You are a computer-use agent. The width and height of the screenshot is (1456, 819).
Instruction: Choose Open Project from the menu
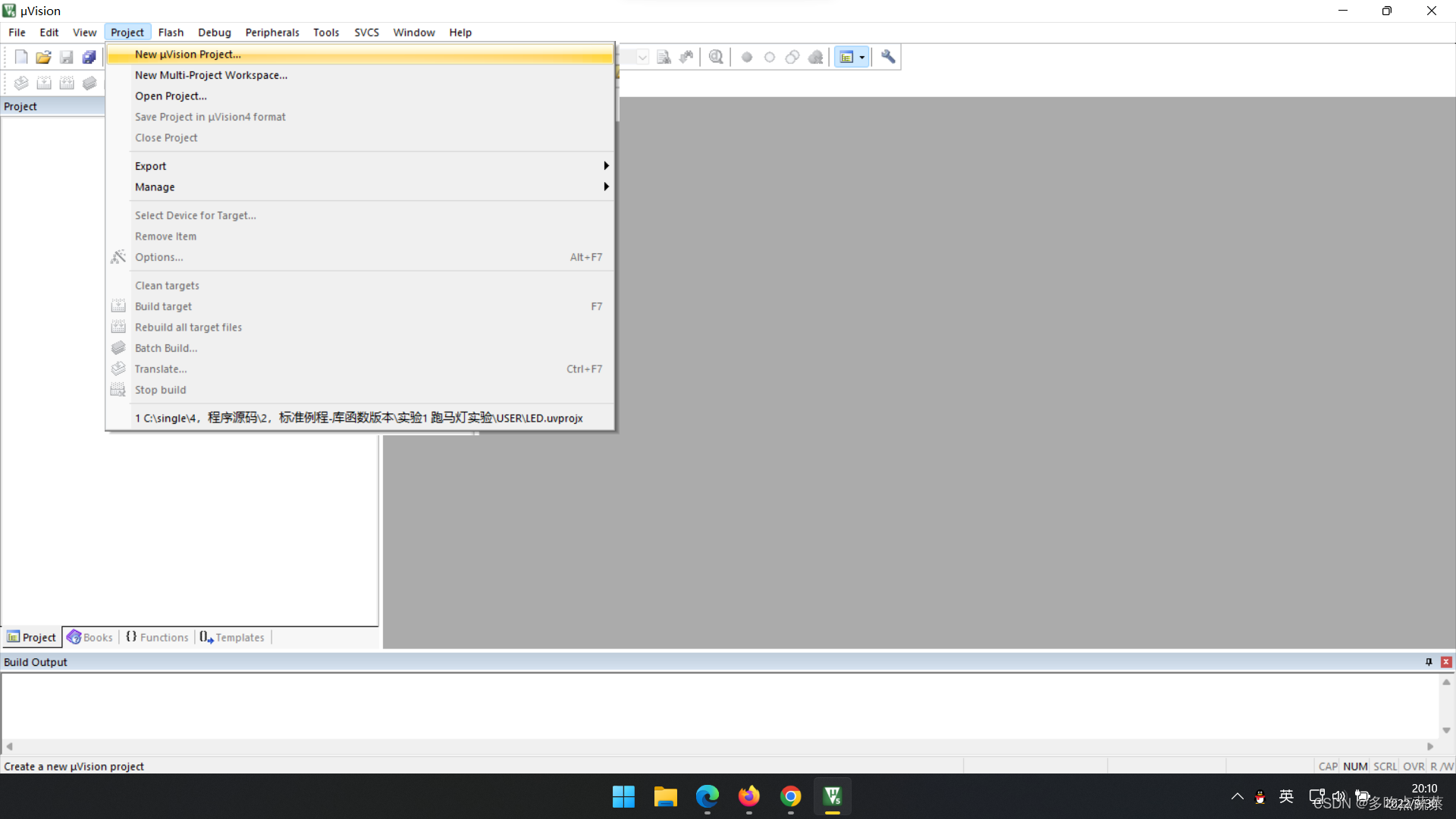pos(171,96)
